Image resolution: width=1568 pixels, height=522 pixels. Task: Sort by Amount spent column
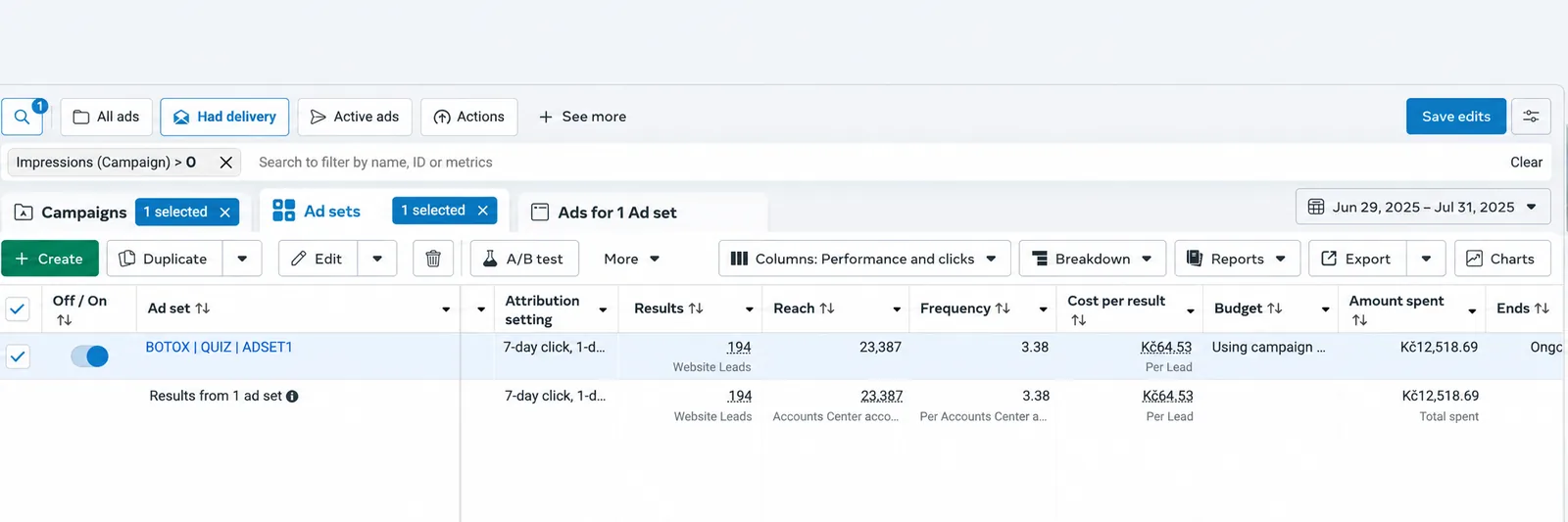1359,320
